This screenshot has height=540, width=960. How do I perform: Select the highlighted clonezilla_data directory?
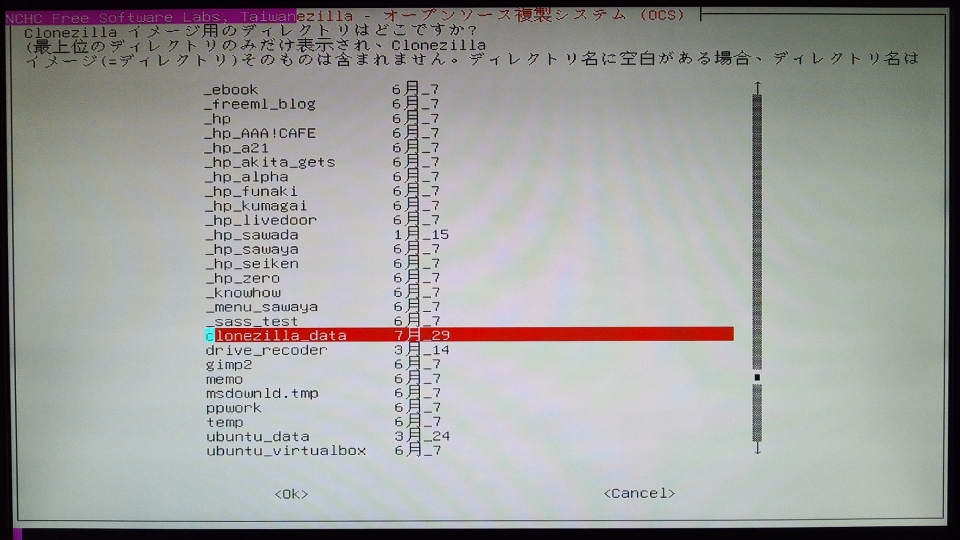point(469,335)
